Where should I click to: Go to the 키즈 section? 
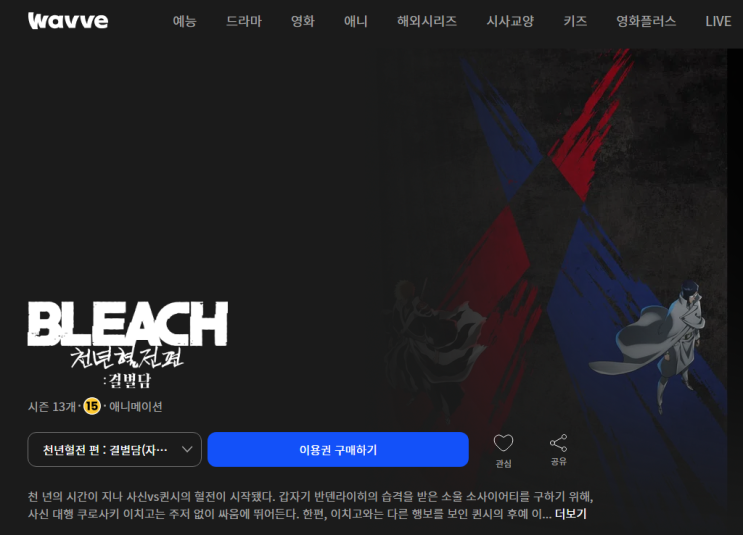coord(575,21)
